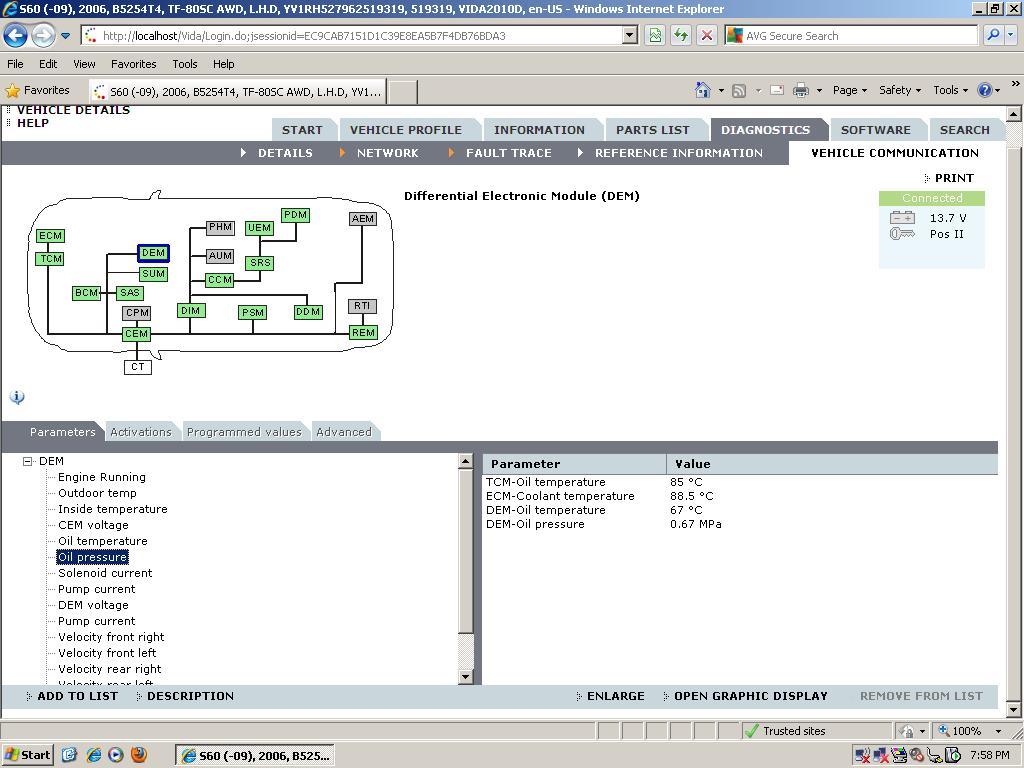1024x768 pixels.
Task: Select the DIM module node
Action: 191,311
